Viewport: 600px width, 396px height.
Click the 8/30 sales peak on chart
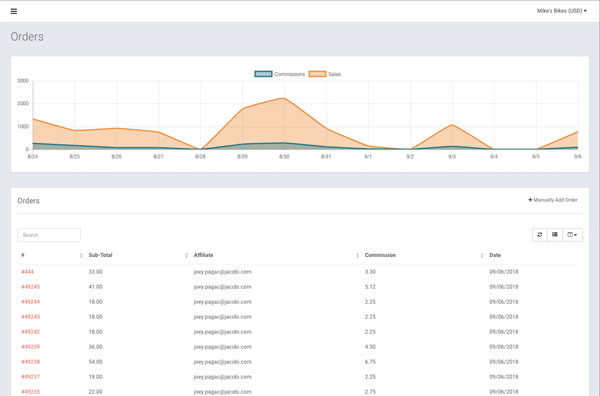(x=284, y=98)
